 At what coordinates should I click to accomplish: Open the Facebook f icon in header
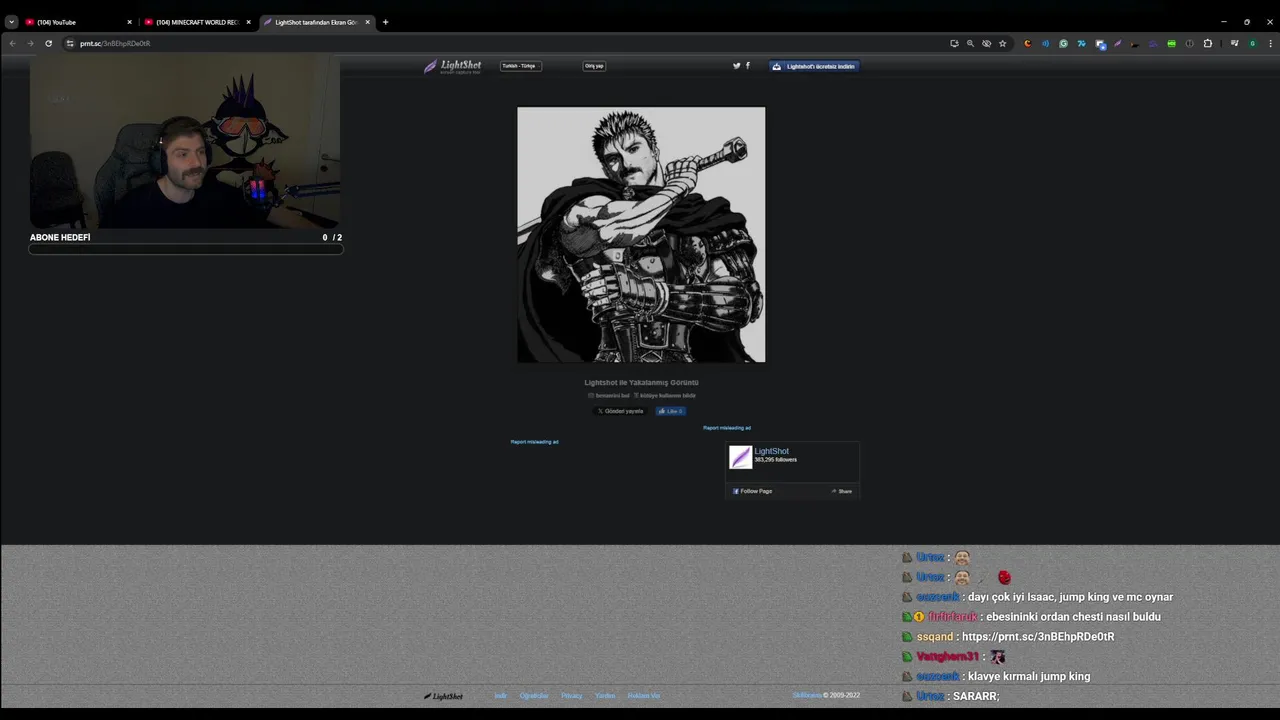[x=747, y=66]
